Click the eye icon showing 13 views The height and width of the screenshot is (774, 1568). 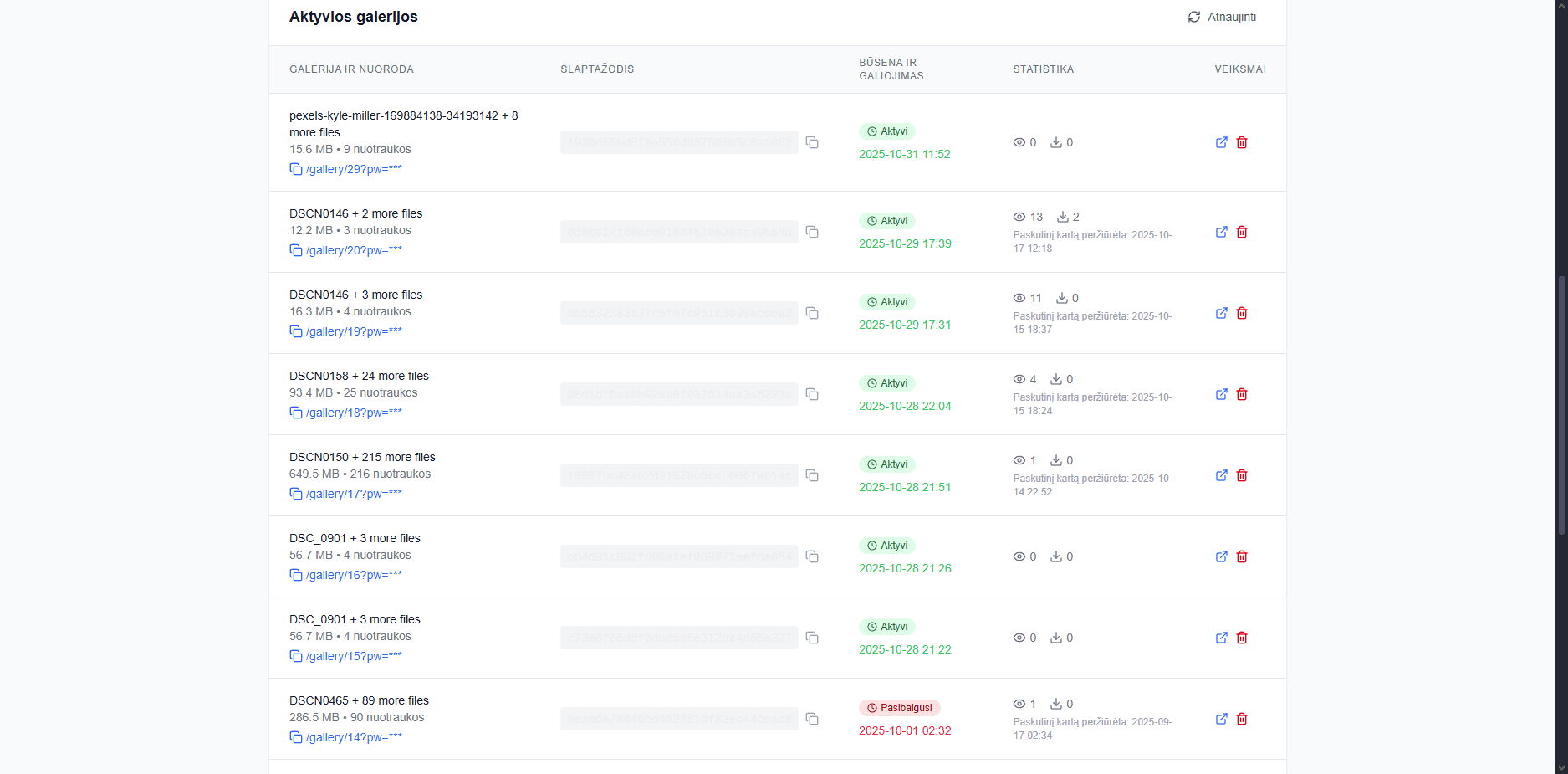[x=1019, y=216]
